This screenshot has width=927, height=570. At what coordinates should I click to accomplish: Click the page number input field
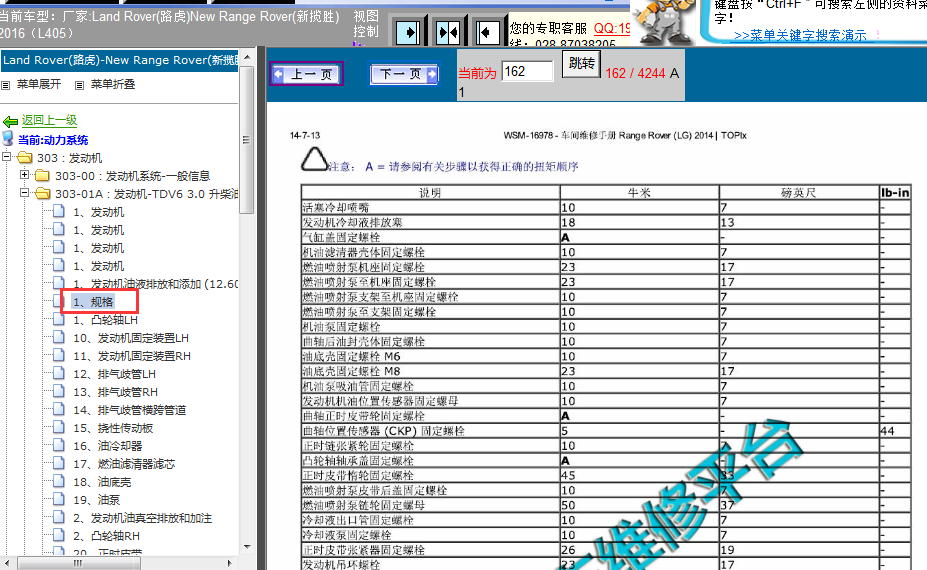click(x=527, y=72)
